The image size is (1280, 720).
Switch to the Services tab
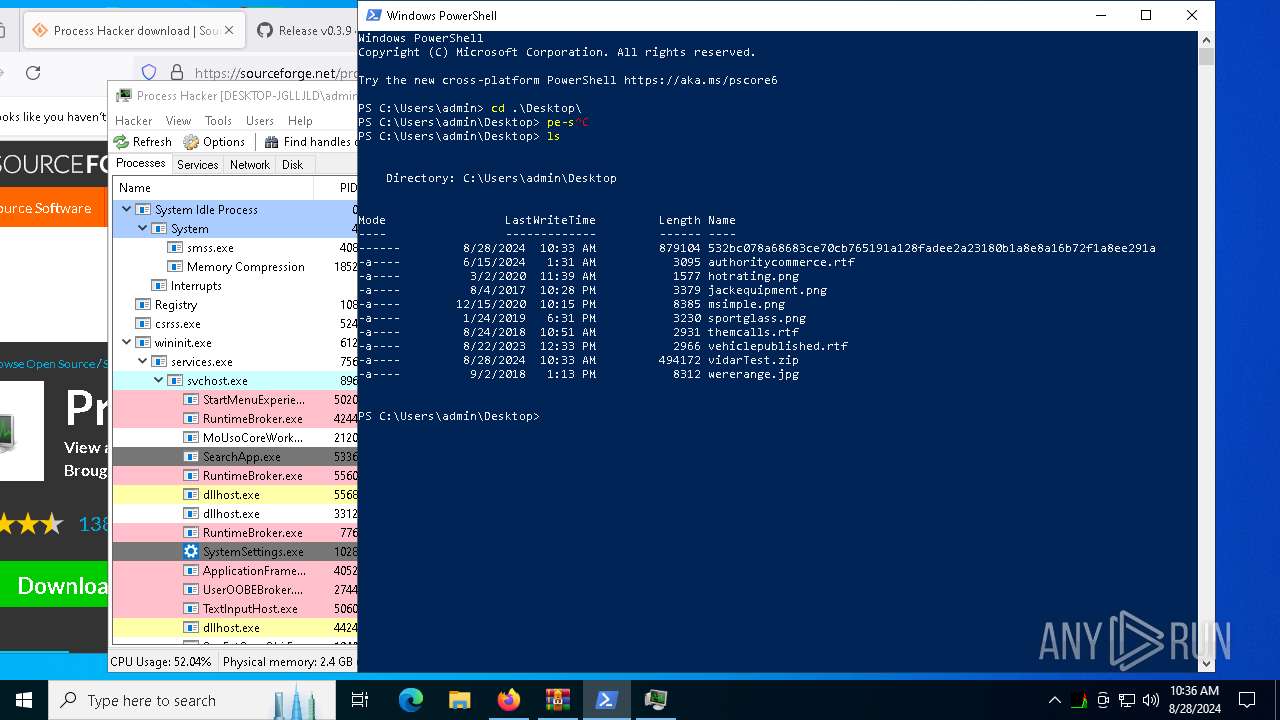pyautogui.click(x=198, y=164)
